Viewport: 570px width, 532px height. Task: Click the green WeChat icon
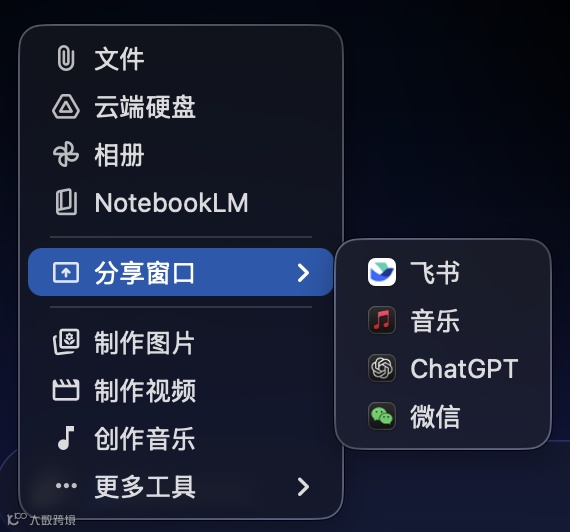[x=382, y=416]
